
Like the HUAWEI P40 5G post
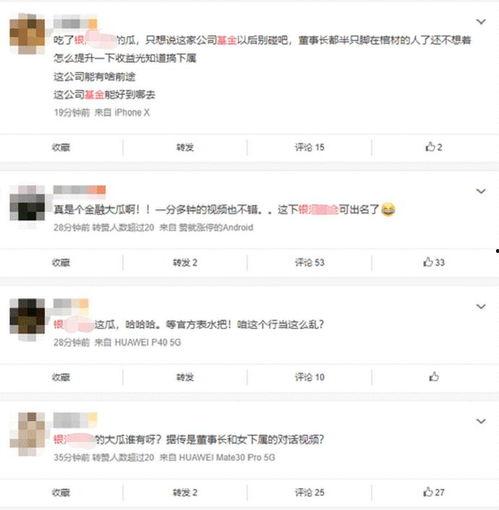[x=434, y=377]
